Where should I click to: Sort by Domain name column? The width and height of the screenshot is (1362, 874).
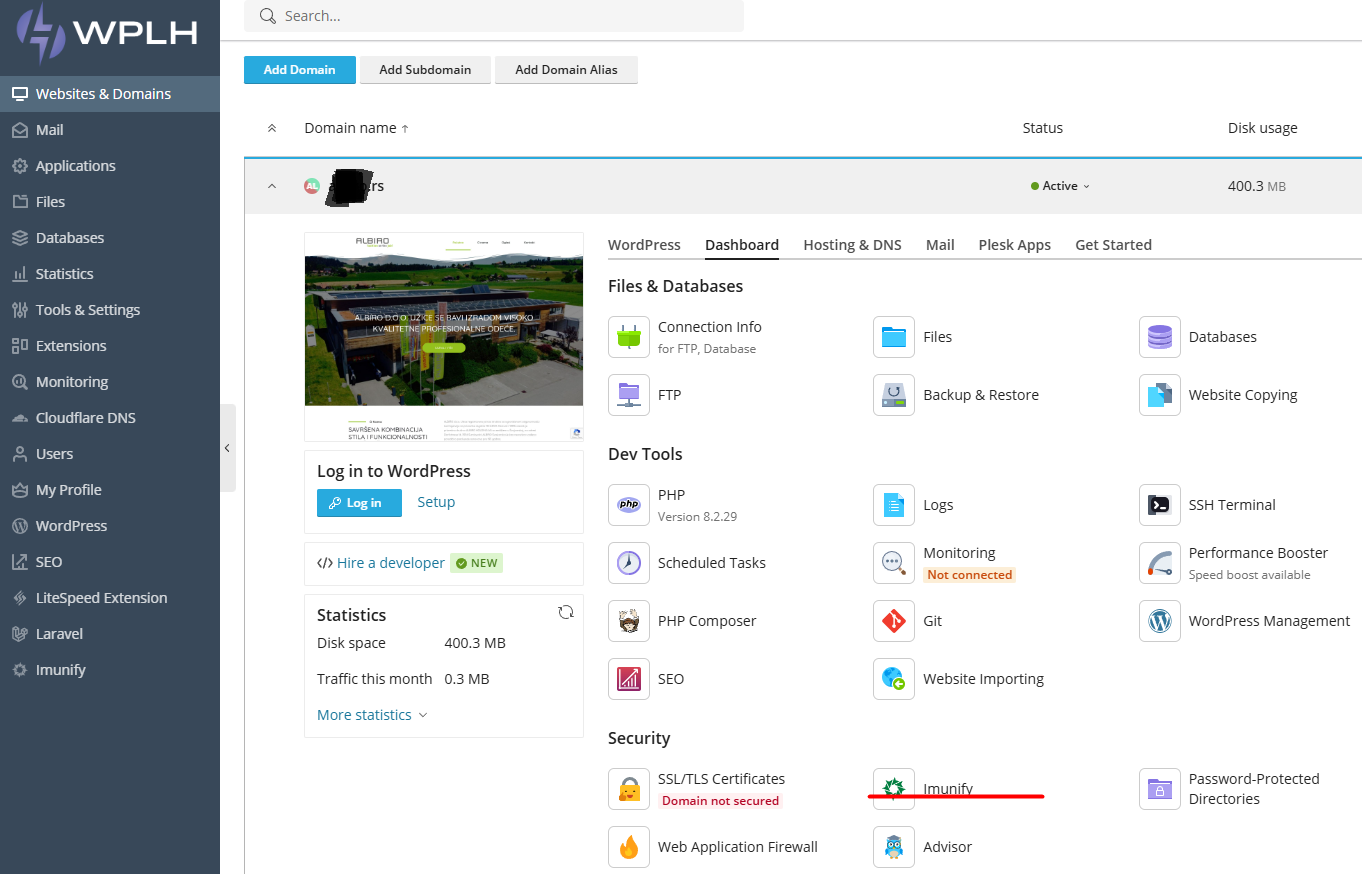[x=357, y=128]
